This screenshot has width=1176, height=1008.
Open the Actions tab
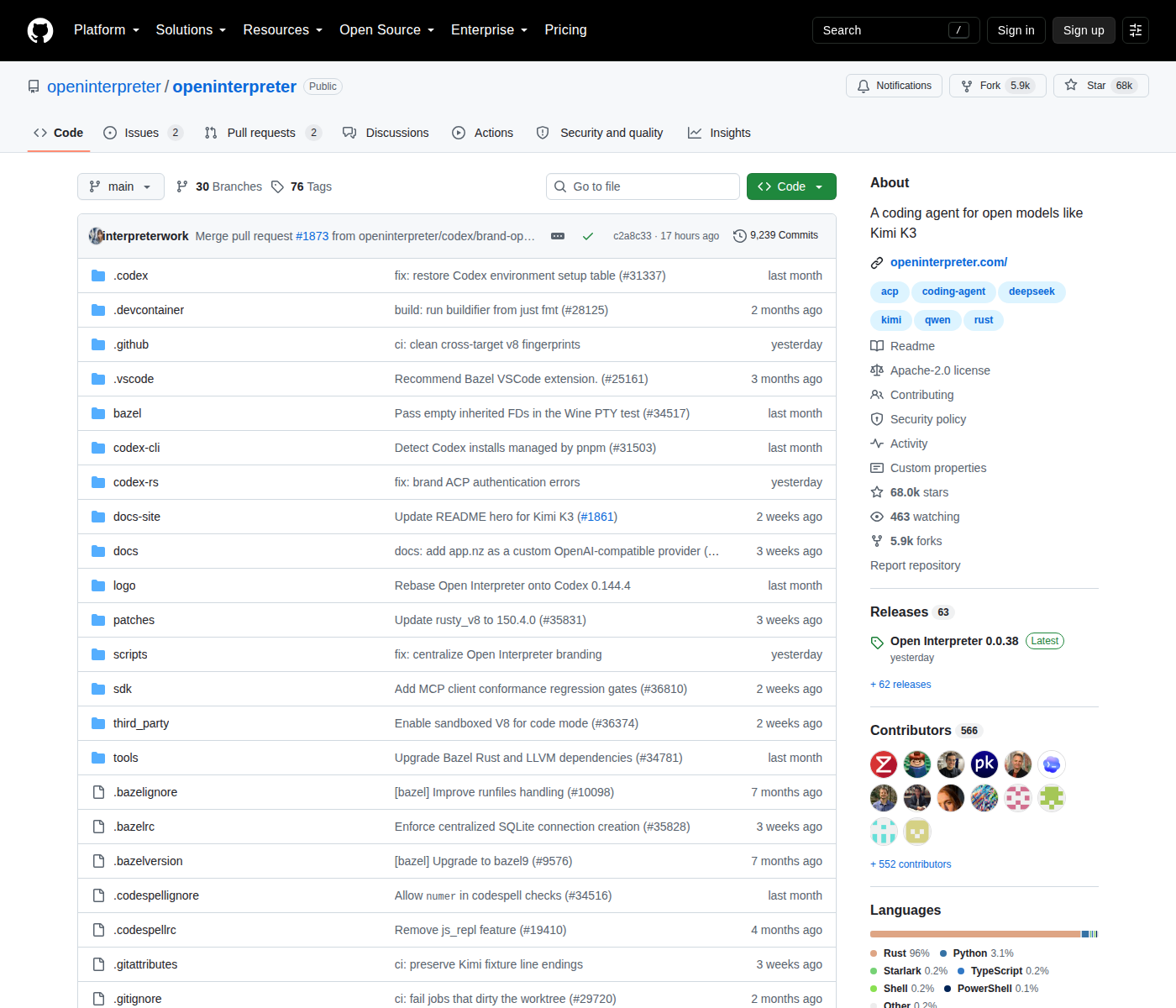[483, 133]
